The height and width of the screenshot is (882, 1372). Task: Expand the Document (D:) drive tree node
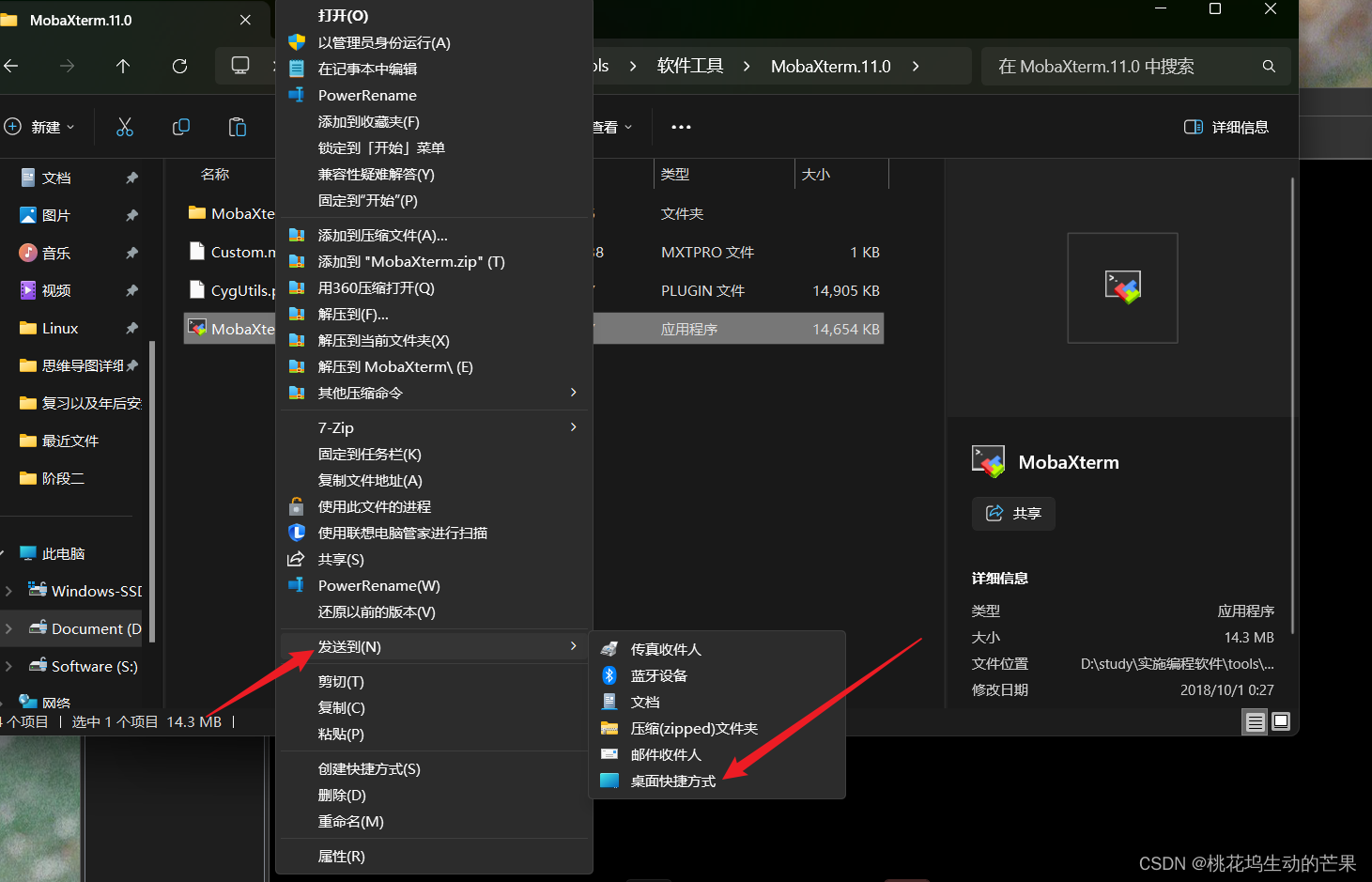(8, 628)
